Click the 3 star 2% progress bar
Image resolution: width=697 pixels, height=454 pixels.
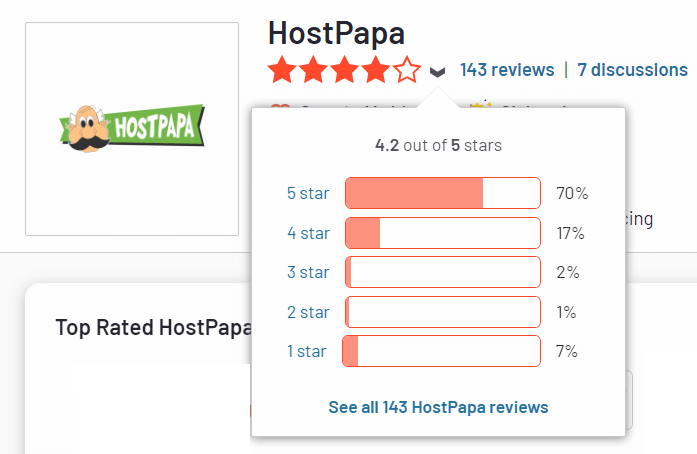[x=442, y=272]
